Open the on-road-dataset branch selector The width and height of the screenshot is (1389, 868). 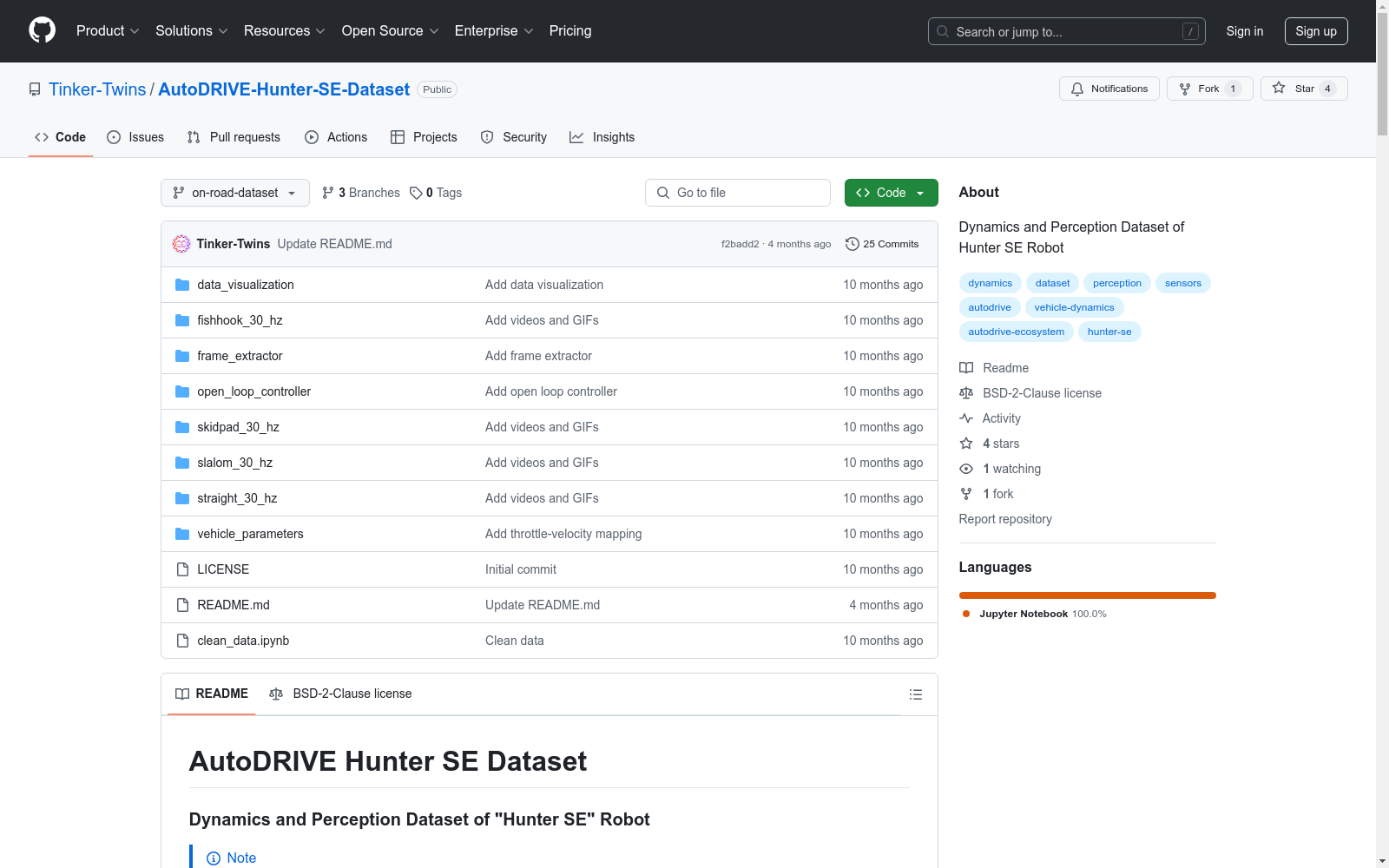coord(235,193)
